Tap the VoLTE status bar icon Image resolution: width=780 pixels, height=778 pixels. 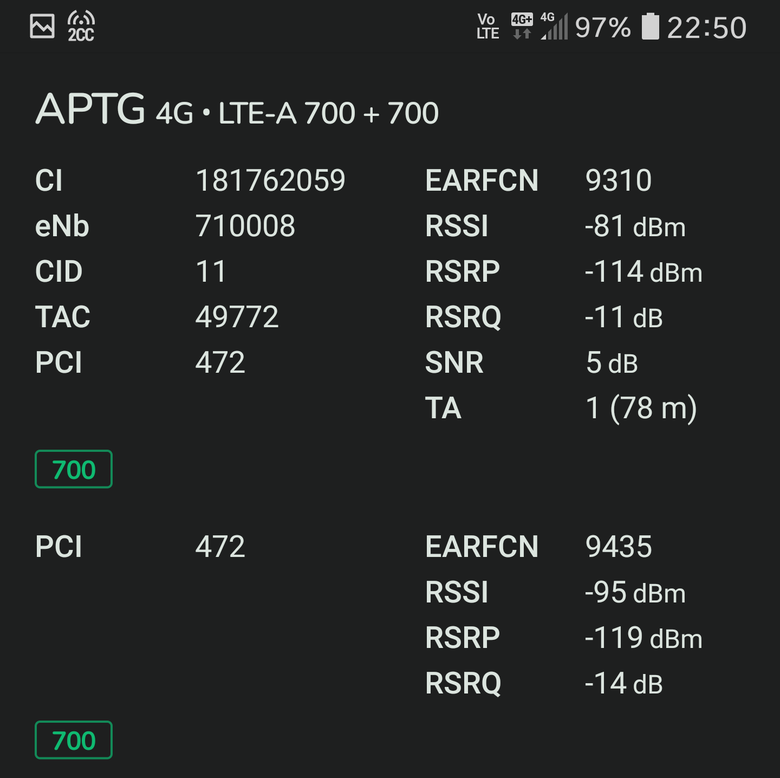tap(488, 26)
